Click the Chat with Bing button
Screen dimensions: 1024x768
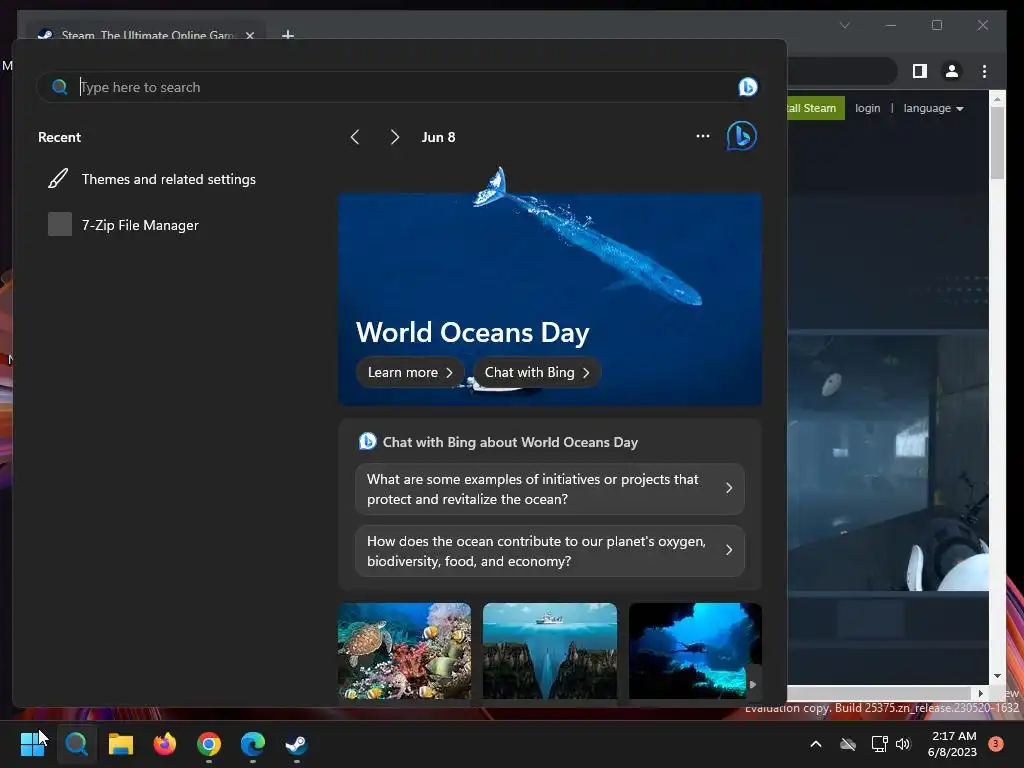coord(536,372)
